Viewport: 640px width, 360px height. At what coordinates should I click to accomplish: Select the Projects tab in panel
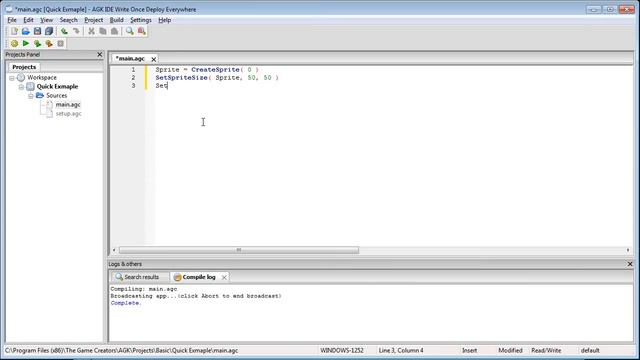click(x=24, y=67)
